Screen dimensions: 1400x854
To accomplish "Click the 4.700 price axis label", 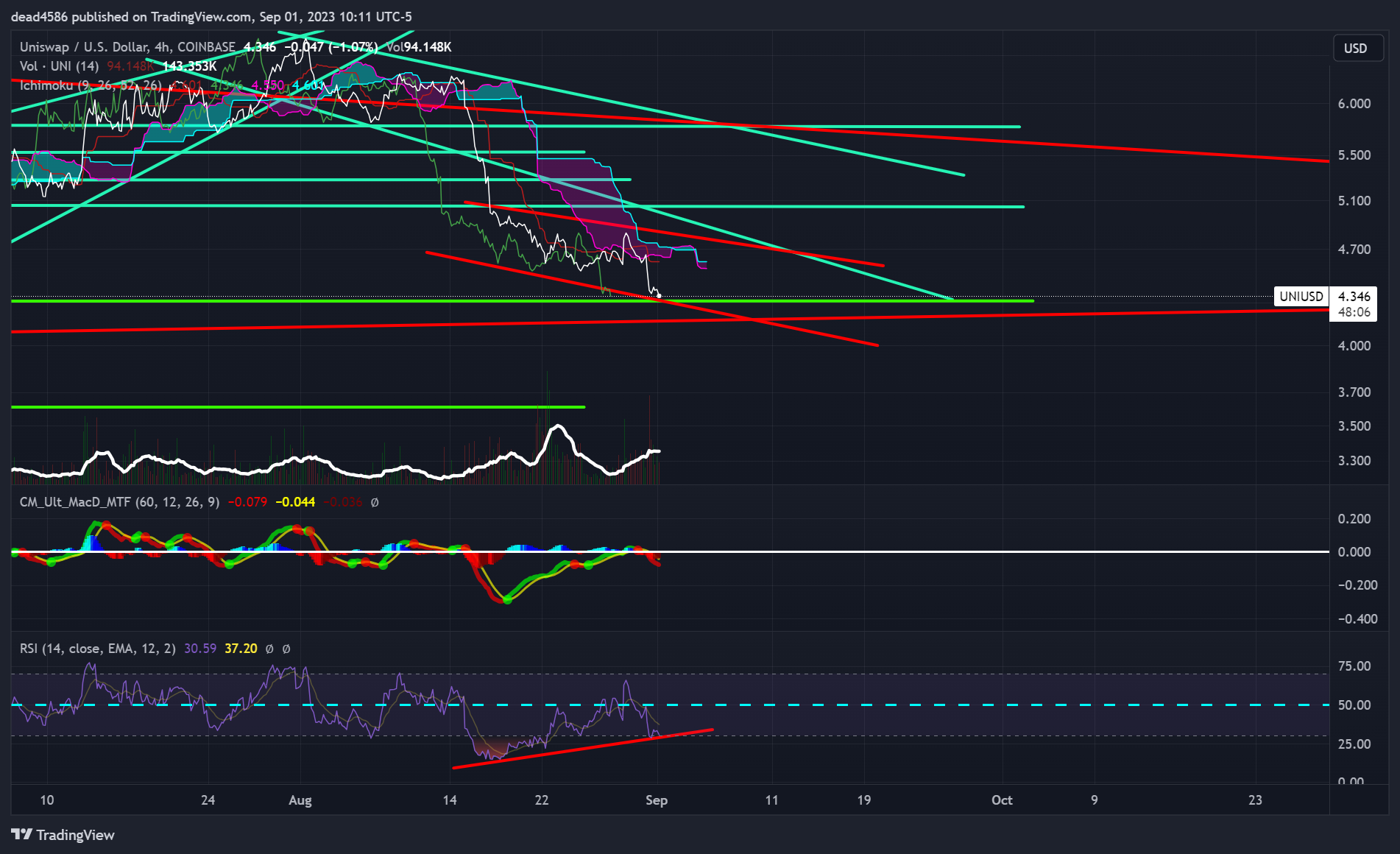I will point(1354,250).
